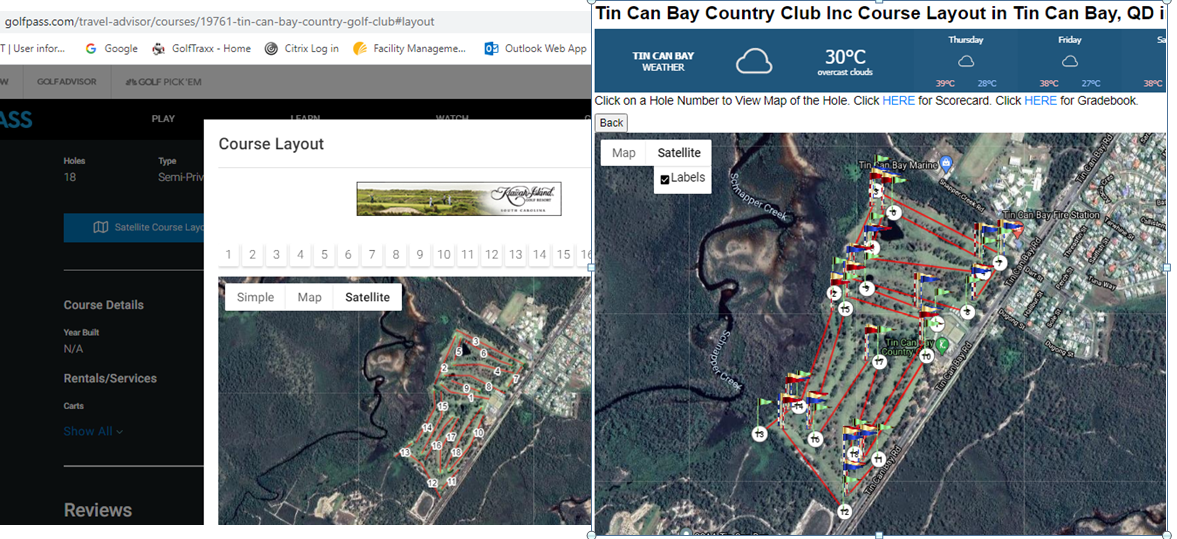Click hole 13 marker on the GolfPass map
The height and width of the screenshot is (539, 1177).
click(405, 453)
